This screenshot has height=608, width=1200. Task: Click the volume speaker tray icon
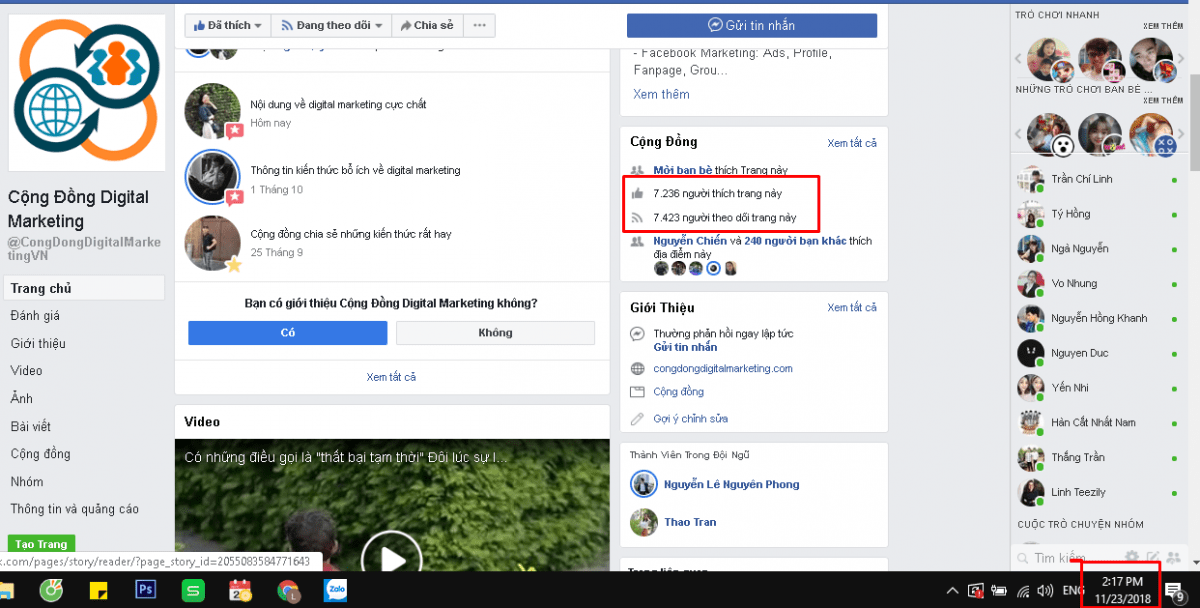click(x=1045, y=590)
